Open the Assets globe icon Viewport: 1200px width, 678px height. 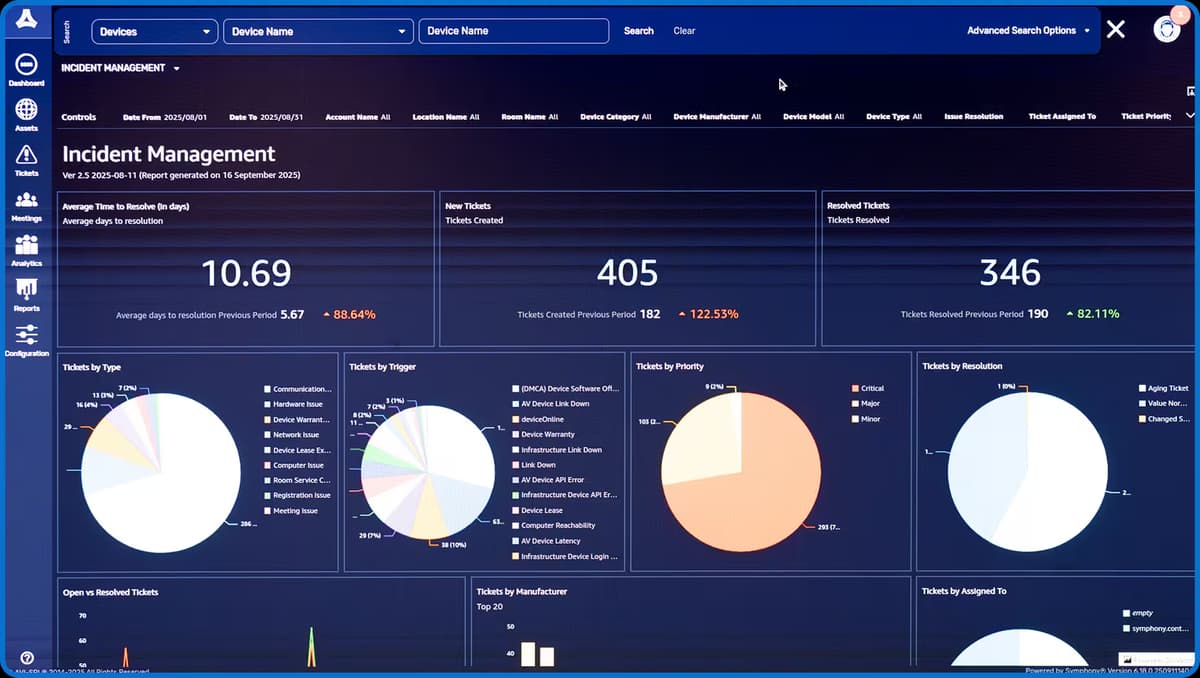26,109
